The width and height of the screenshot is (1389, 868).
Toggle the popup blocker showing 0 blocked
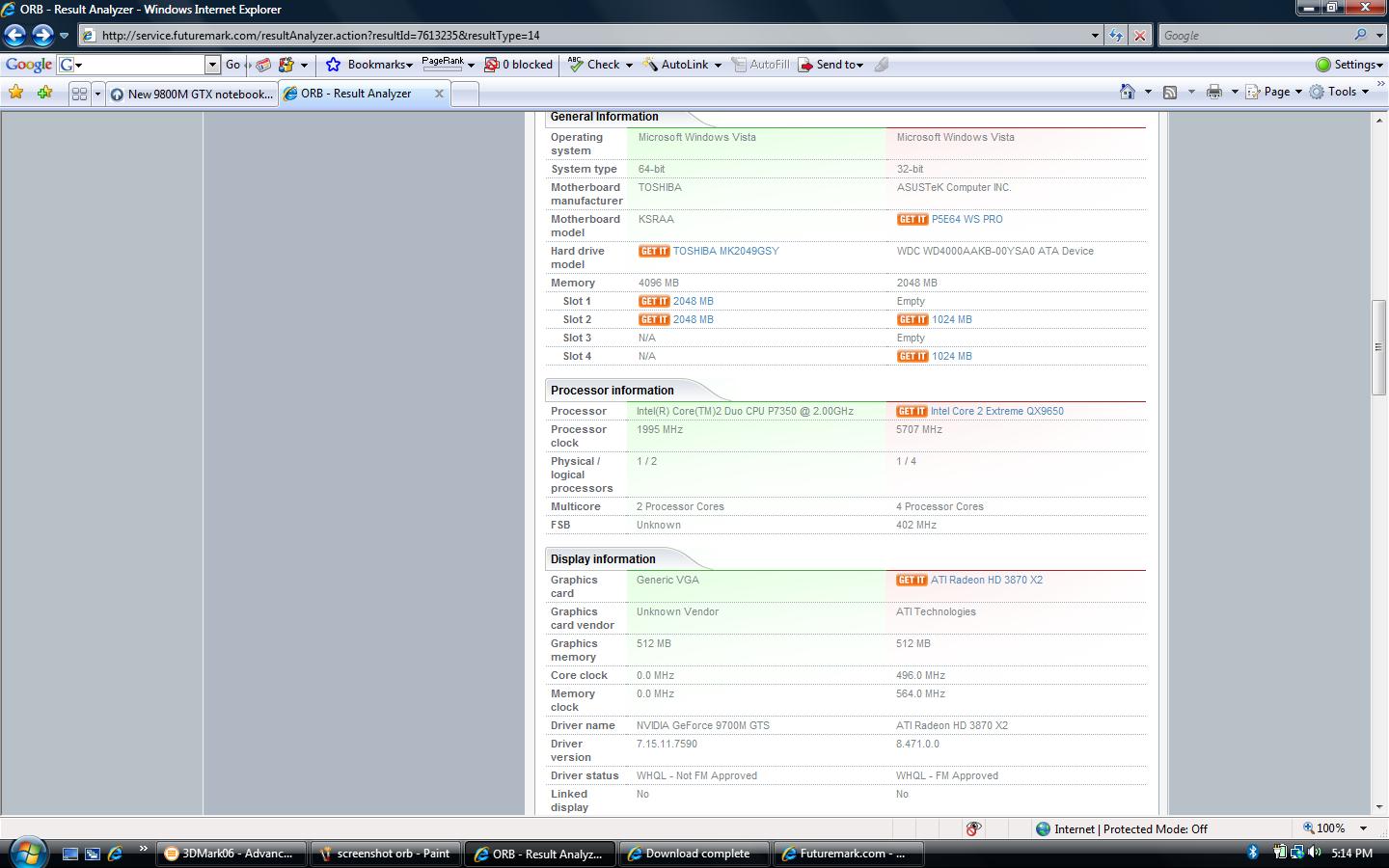pyautogui.click(x=519, y=65)
